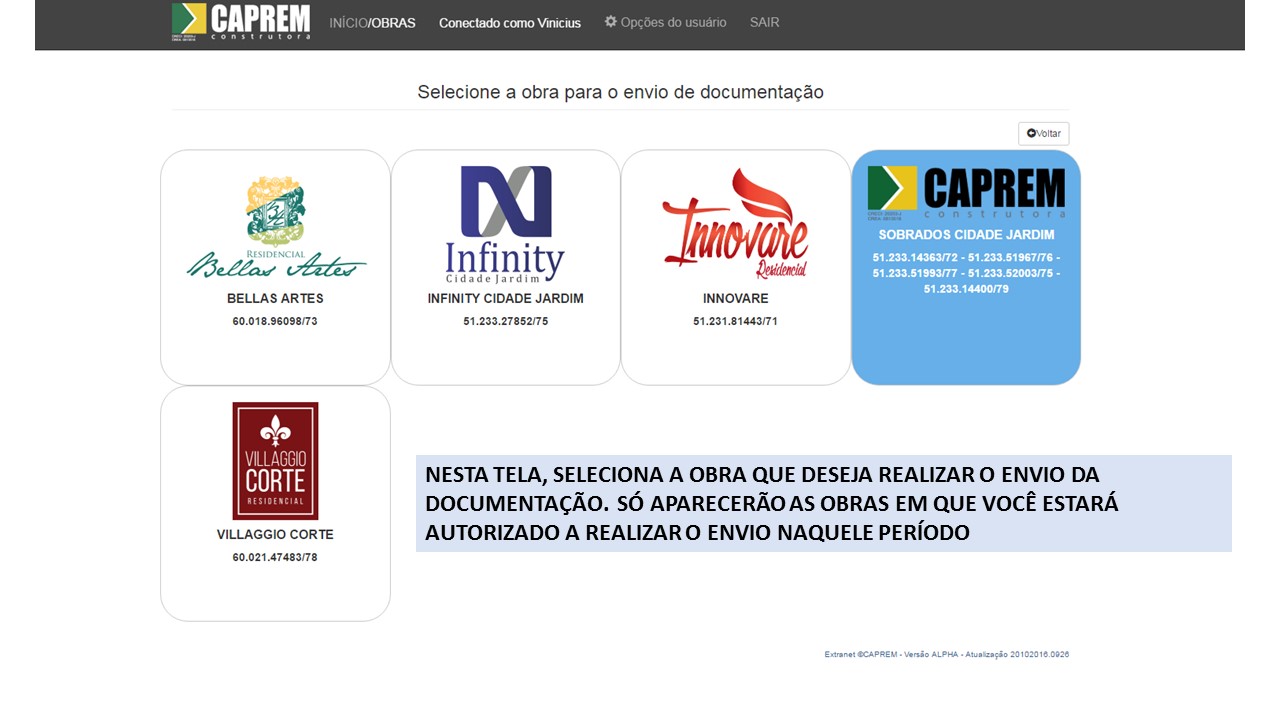The height and width of the screenshot is (720, 1280).
Task: Choose the Innovare Residencial logo
Action: click(735, 224)
